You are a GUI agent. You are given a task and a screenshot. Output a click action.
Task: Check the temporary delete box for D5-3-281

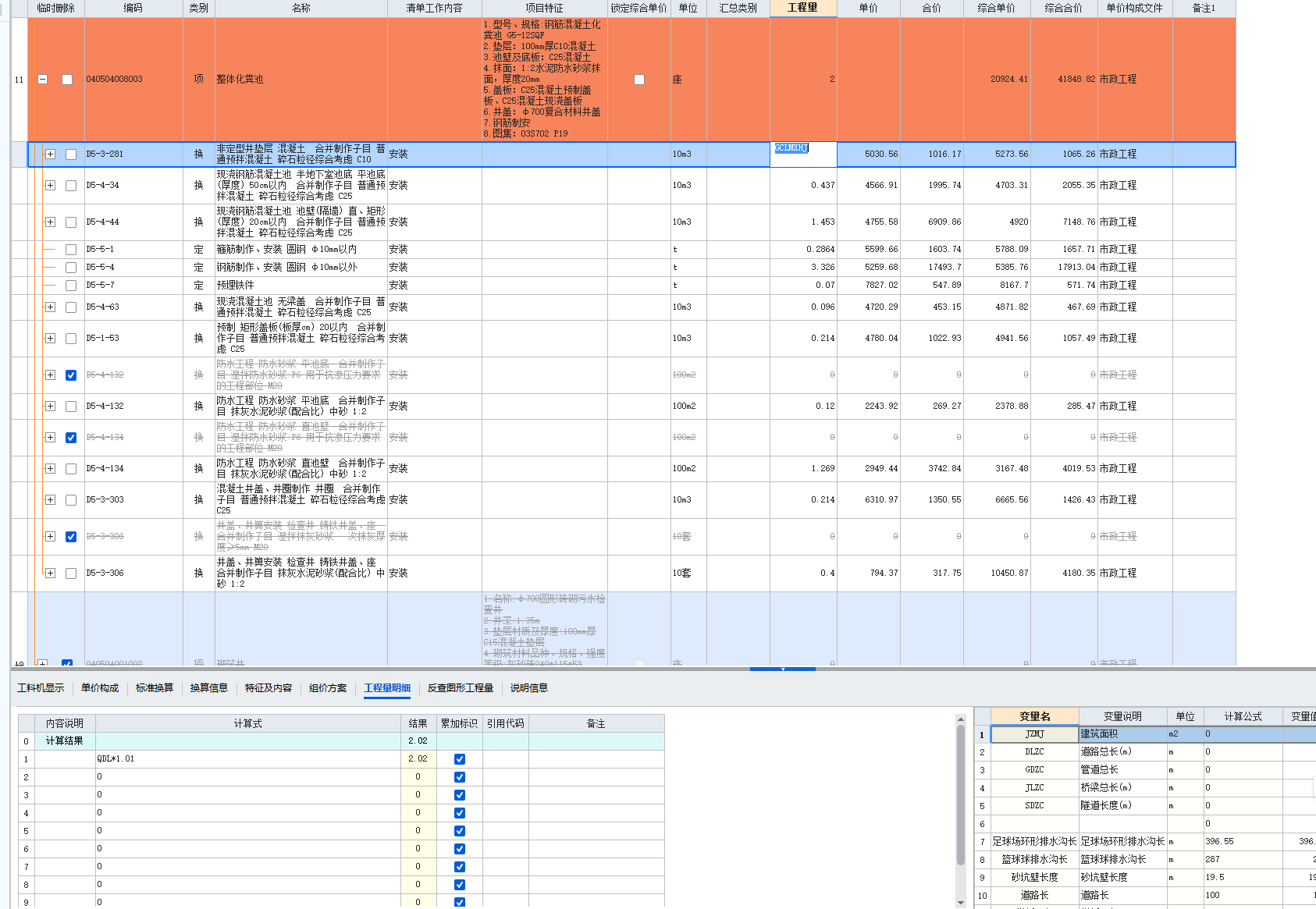click(71, 154)
